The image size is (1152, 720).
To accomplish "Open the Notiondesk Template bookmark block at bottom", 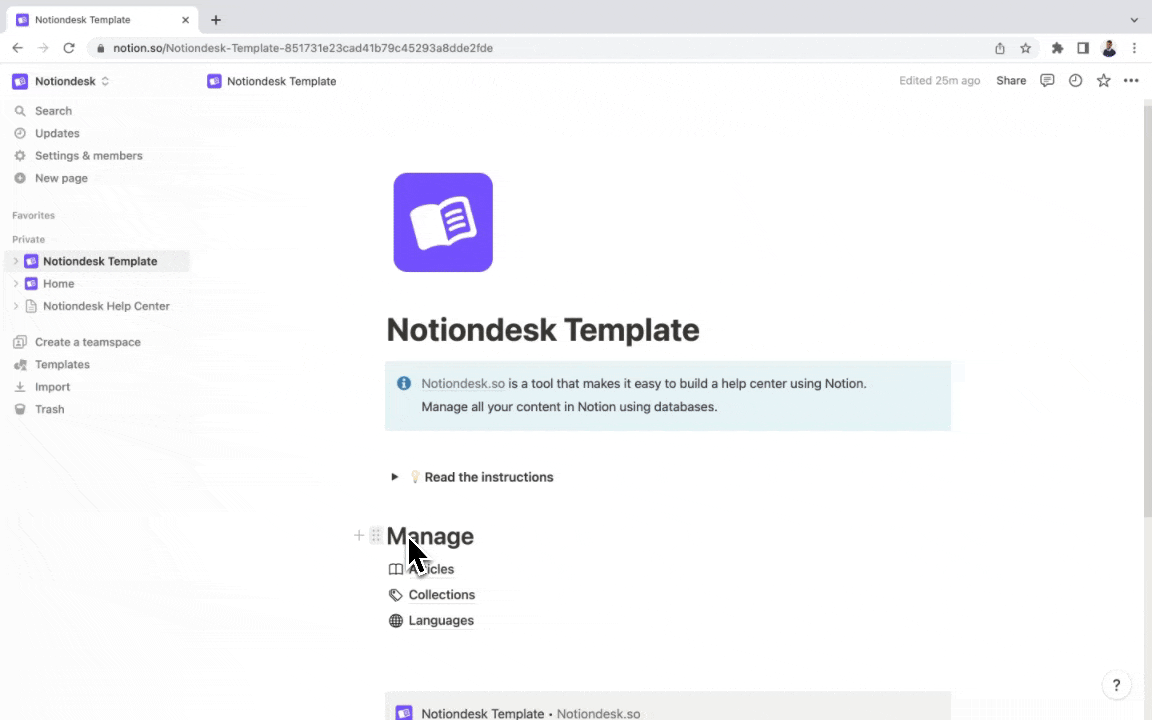I will point(668,707).
